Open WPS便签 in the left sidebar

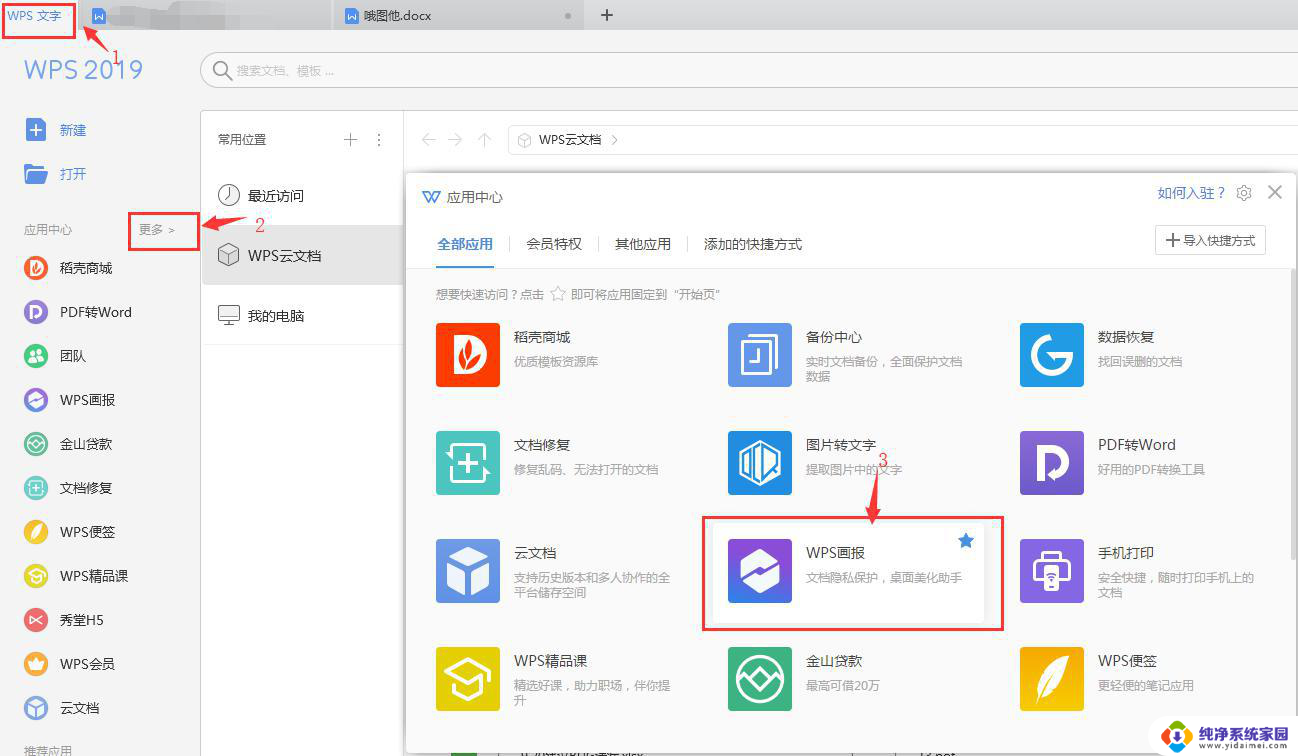coord(69,532)
